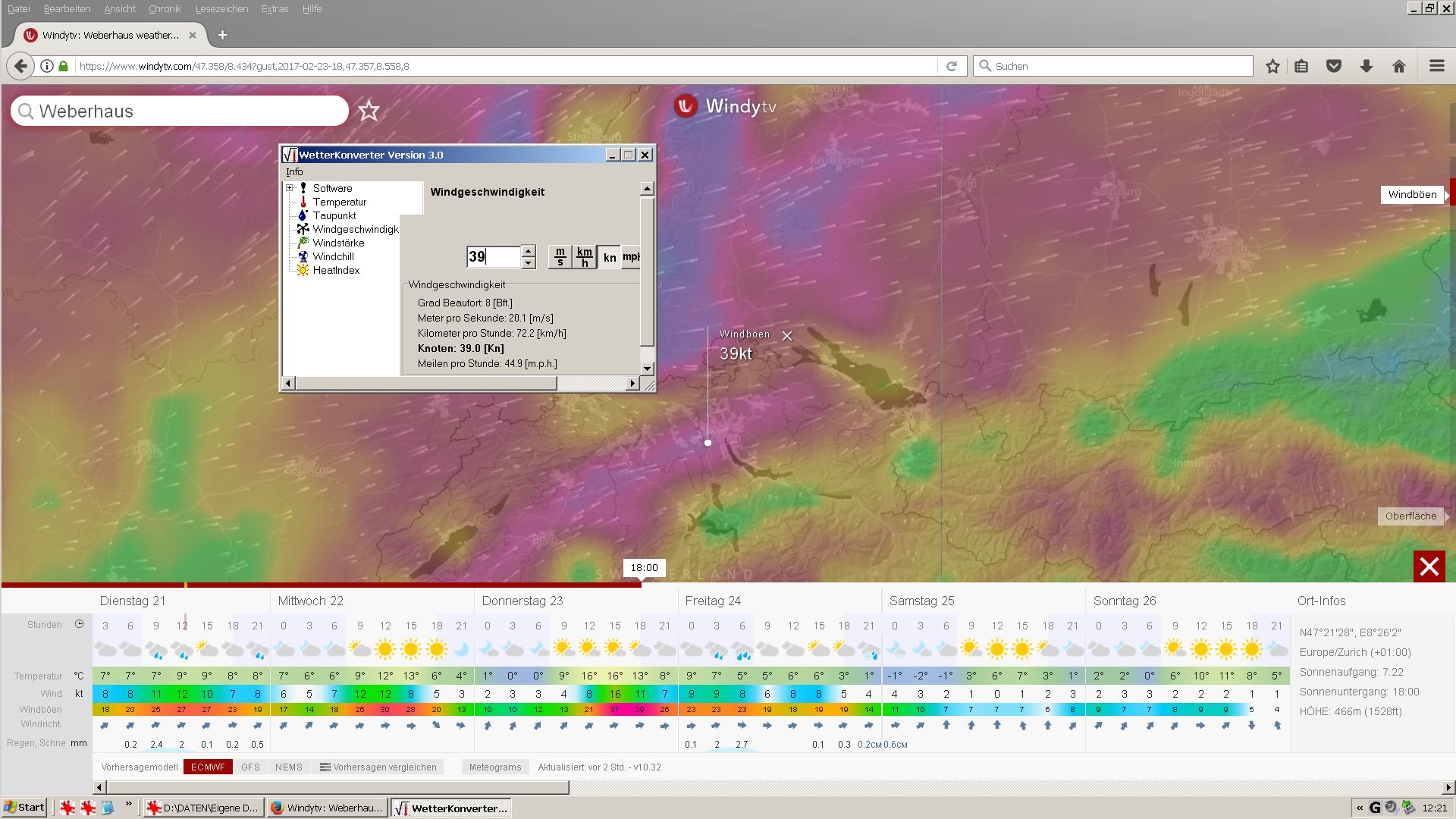Select km/h unit button in WetterKonverter
The image size is (1456, 819).
point(584,257)
